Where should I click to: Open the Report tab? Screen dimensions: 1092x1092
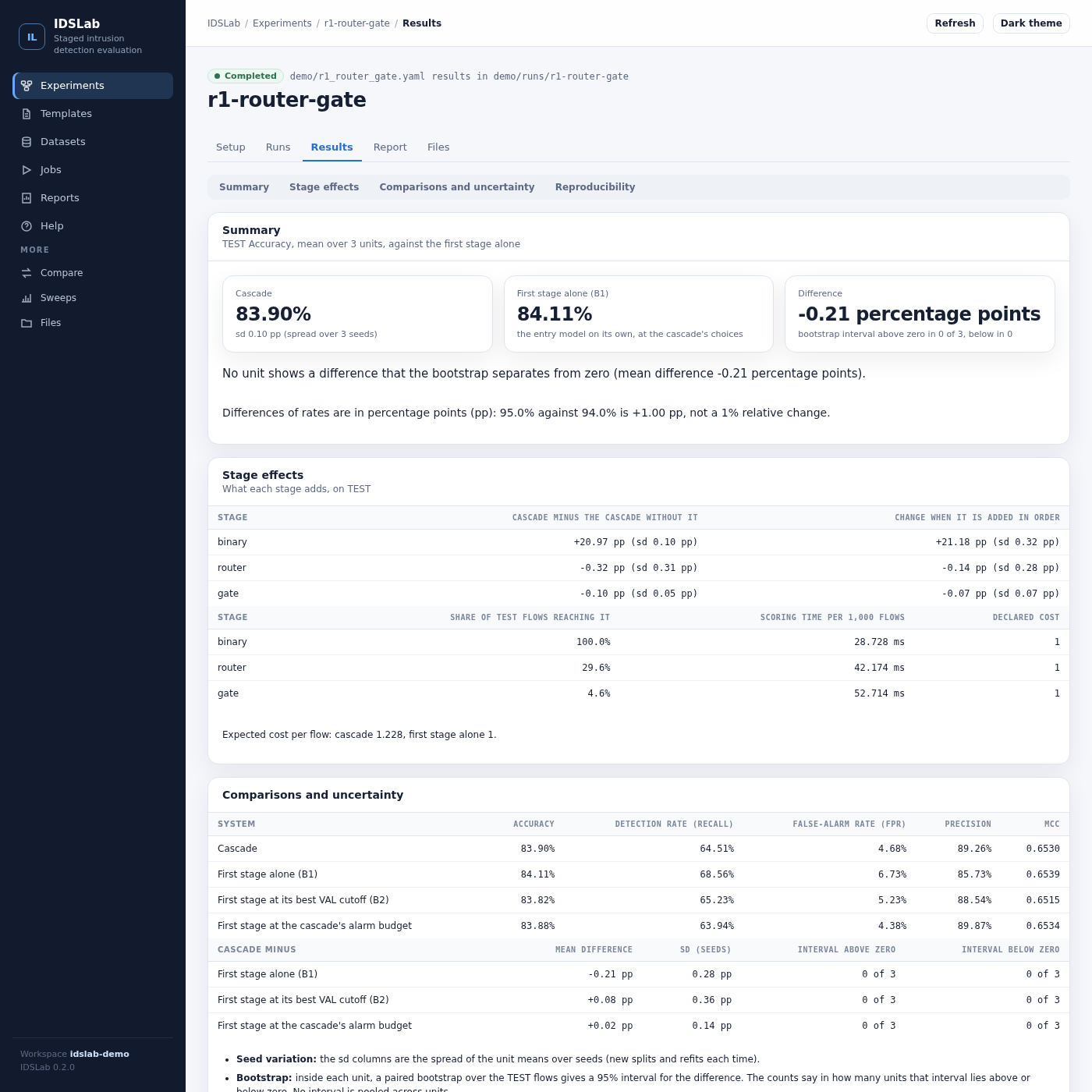point(390,147)
